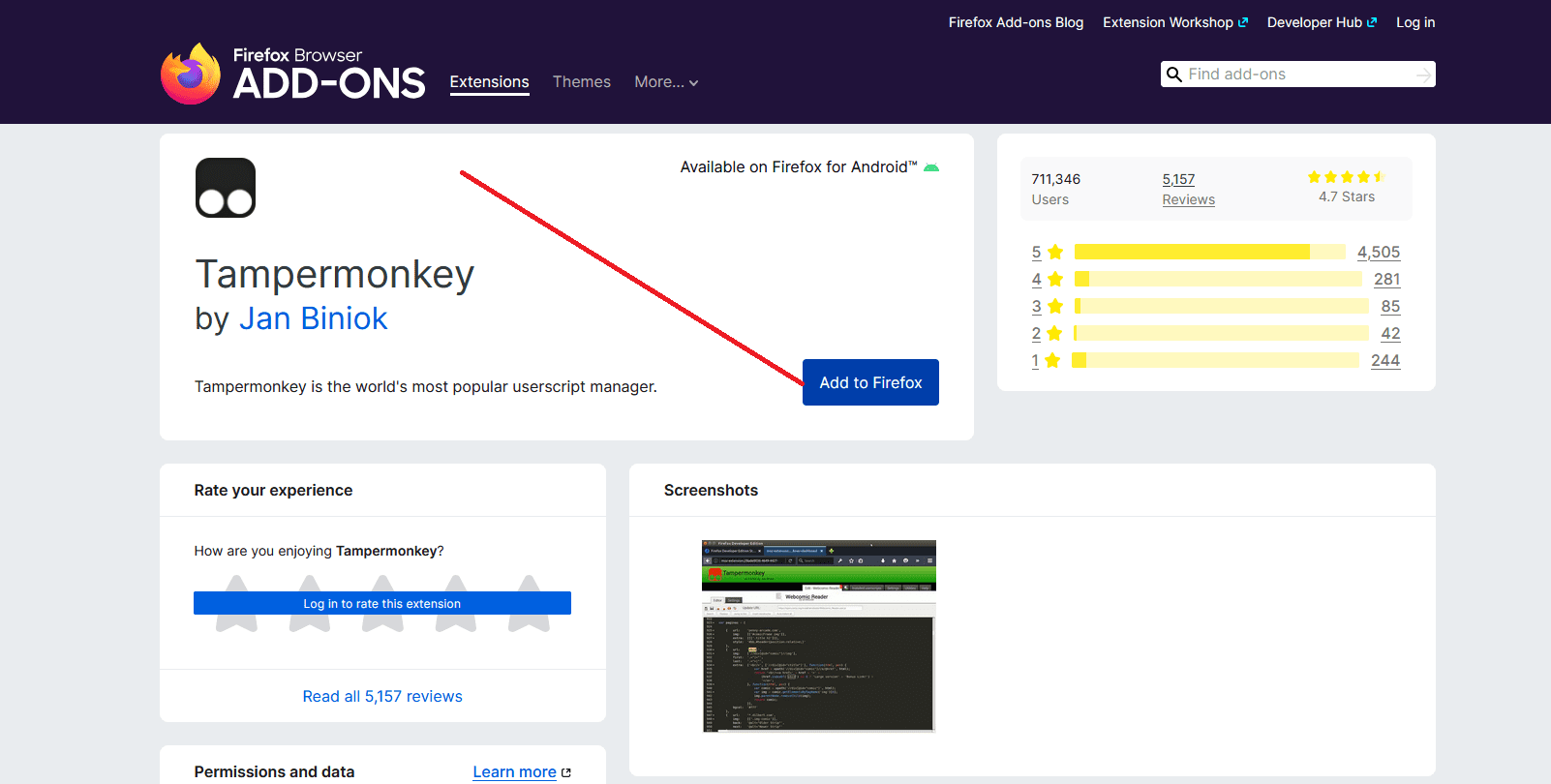The image size is (1551, 784).
Task: Select first star in rating widget
Action: 236,603
